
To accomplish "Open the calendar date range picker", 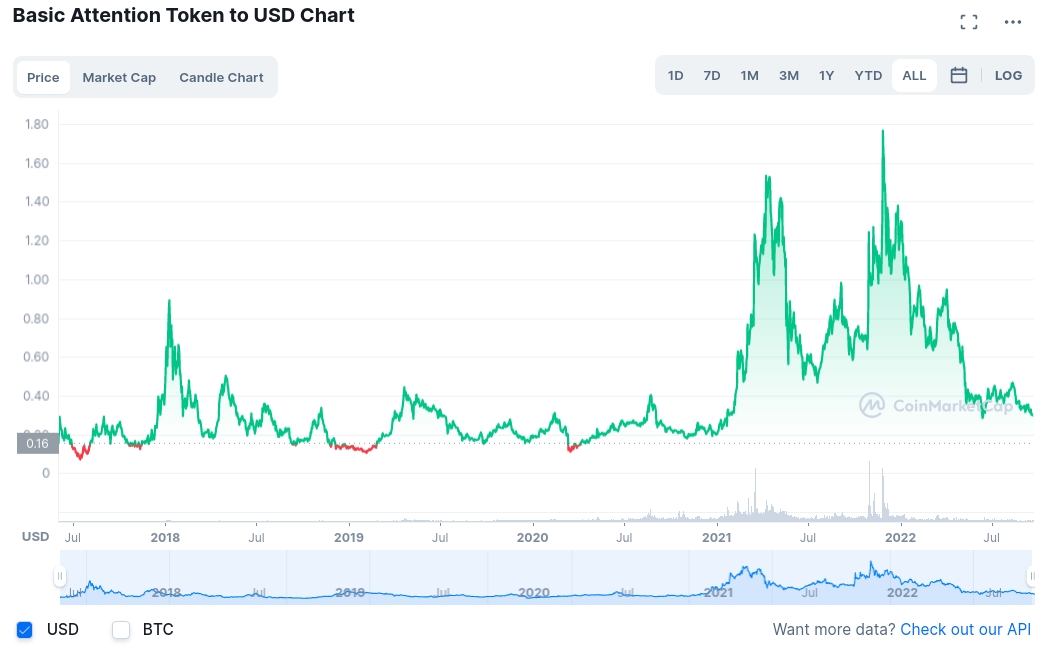I will [958, 76].
